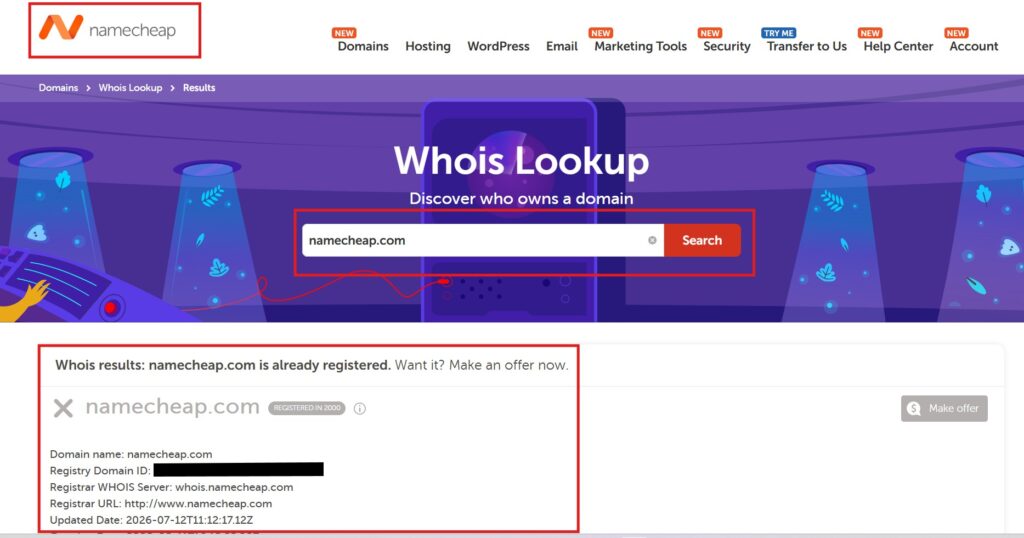Open the Namecheap logo homepage
This screenshot has height=538, width=1024.
[x=108, y=29]
